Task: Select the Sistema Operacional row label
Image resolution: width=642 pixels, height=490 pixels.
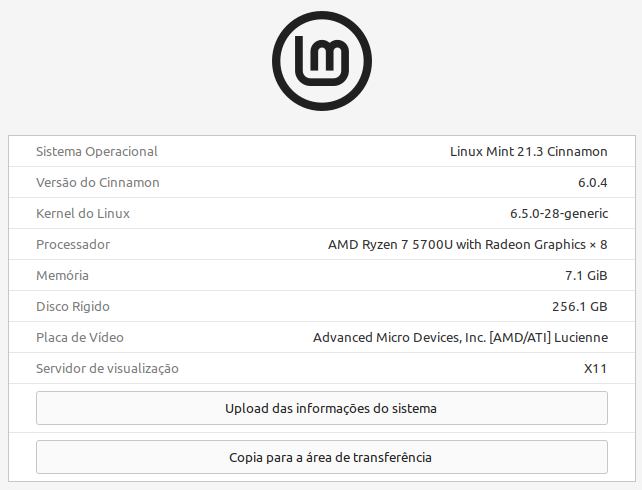Action: click(97, 151)
